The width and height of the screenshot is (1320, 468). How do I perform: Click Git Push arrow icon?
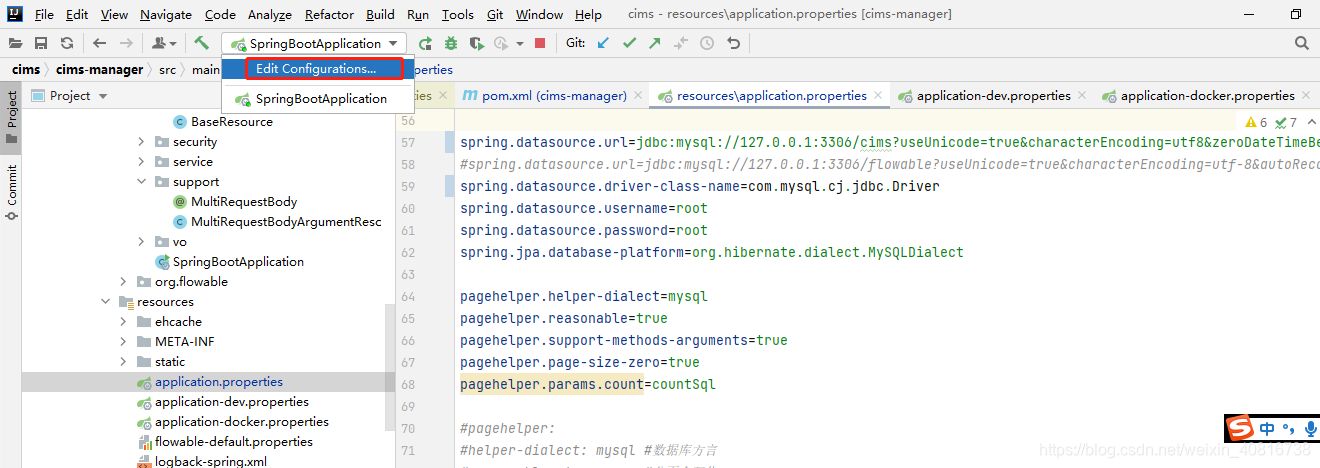655,43
